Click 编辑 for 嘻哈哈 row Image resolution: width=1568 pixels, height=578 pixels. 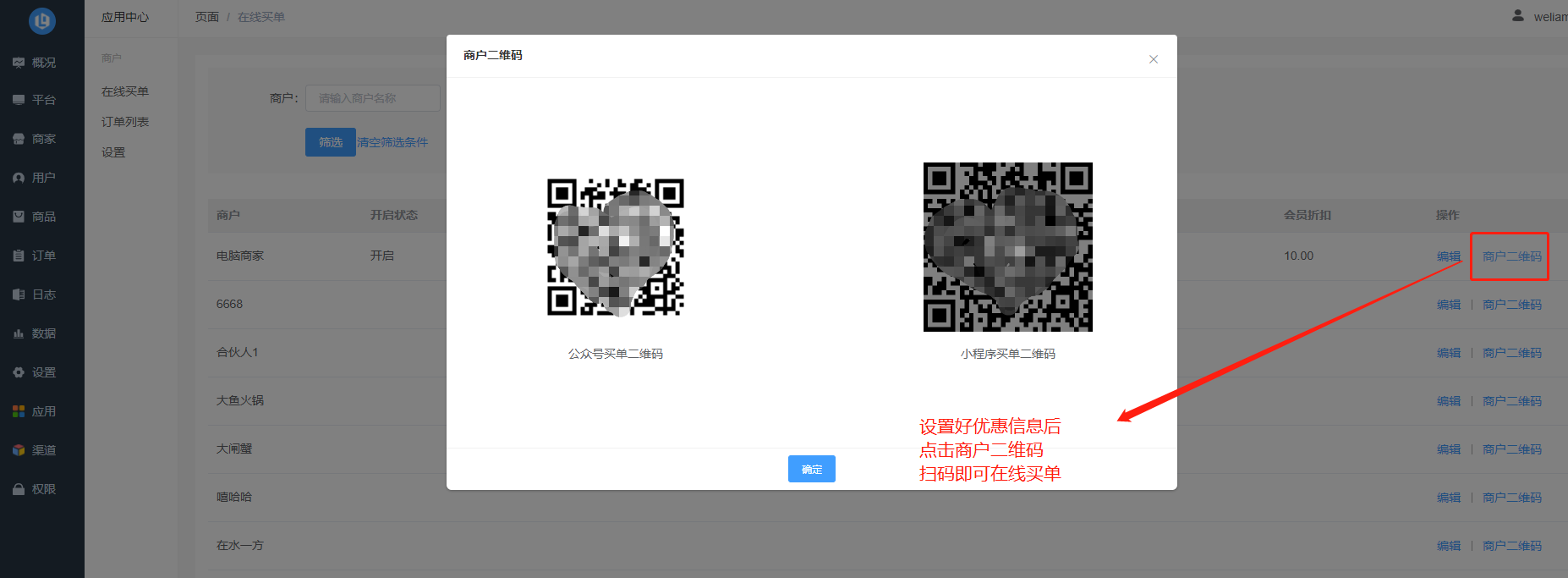(x=1449, y=498)
